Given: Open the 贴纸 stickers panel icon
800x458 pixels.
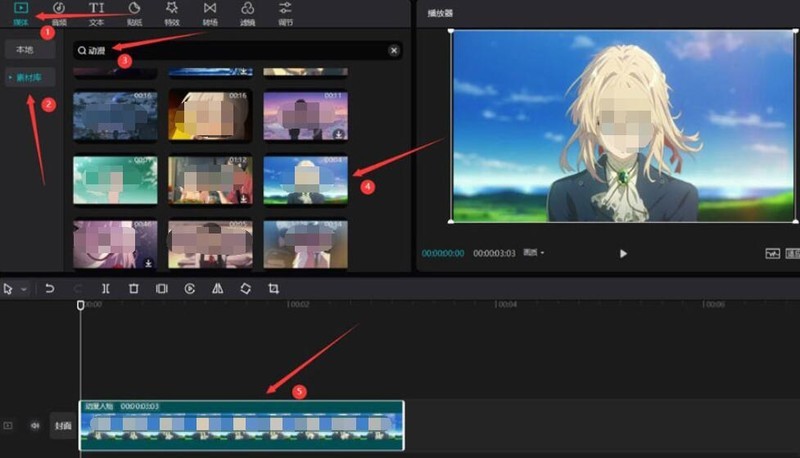Looking at the screenshot, I should click(134, 12).
